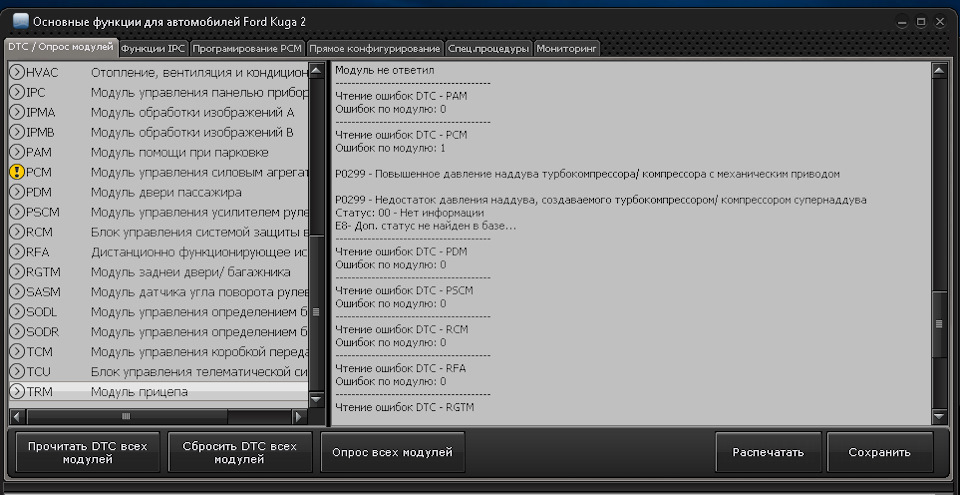Select Модуль обработки изображений A text
960x495 pixels.
[192, 112]
